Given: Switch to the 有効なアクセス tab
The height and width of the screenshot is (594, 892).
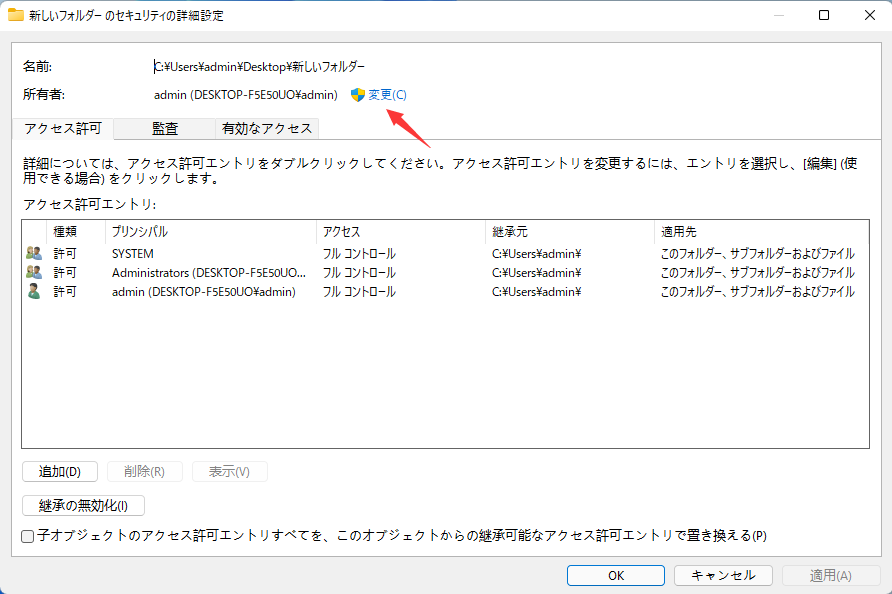Looking at the screenshot, I should [265, 128].
